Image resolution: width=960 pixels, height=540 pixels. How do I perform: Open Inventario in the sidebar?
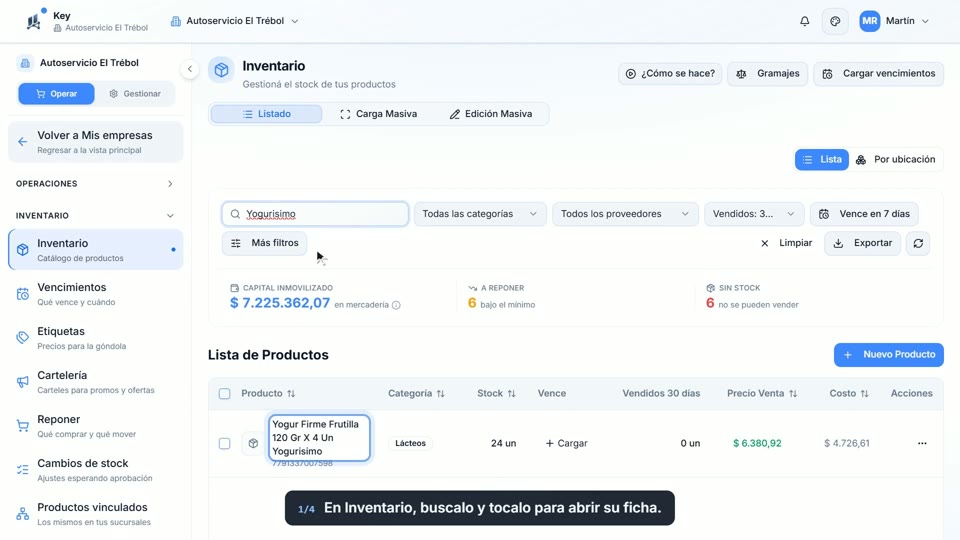[x=96, y=250]
